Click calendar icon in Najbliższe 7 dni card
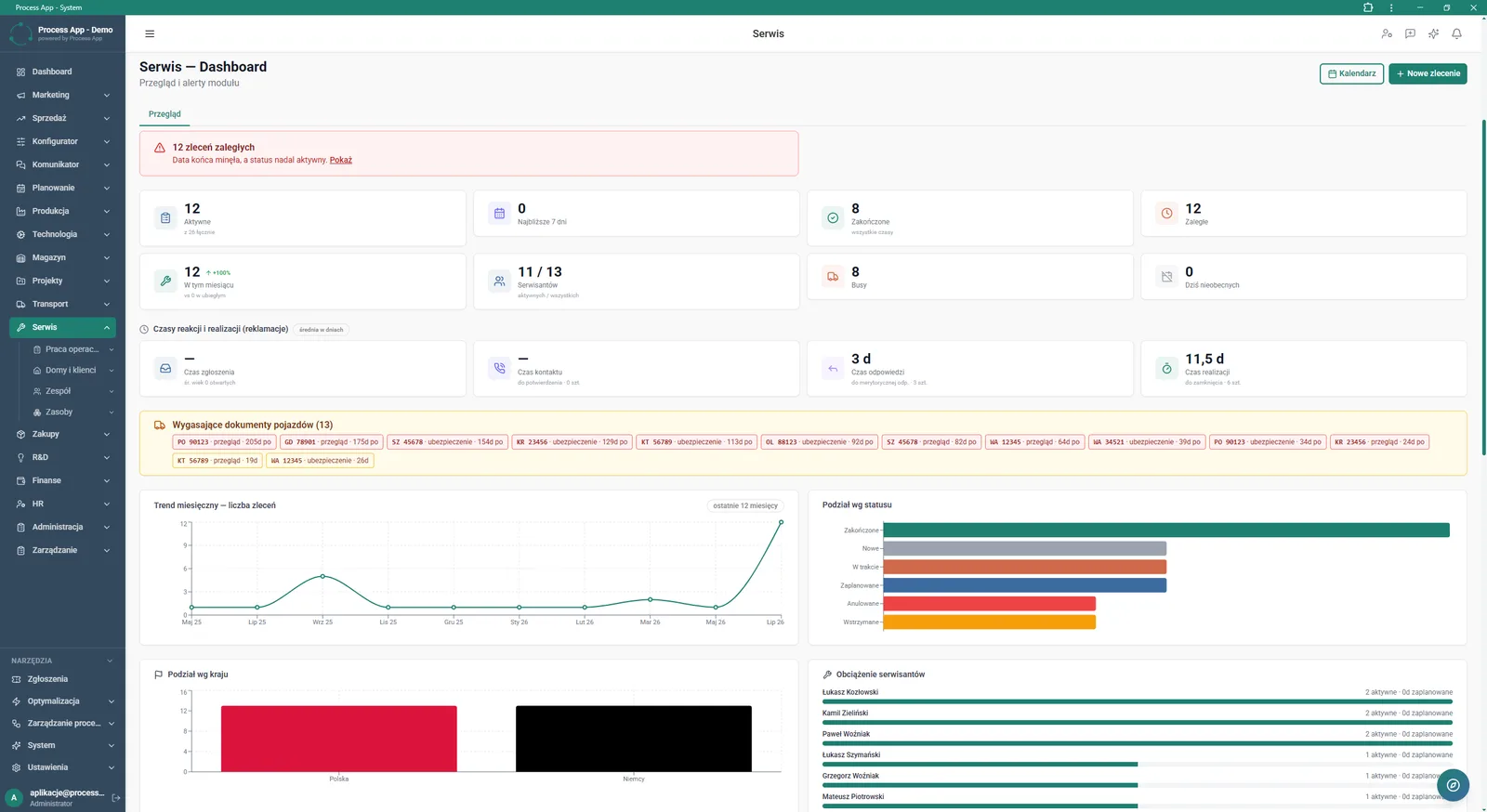Screen dimensions: 1487x812 coord(499,214)
